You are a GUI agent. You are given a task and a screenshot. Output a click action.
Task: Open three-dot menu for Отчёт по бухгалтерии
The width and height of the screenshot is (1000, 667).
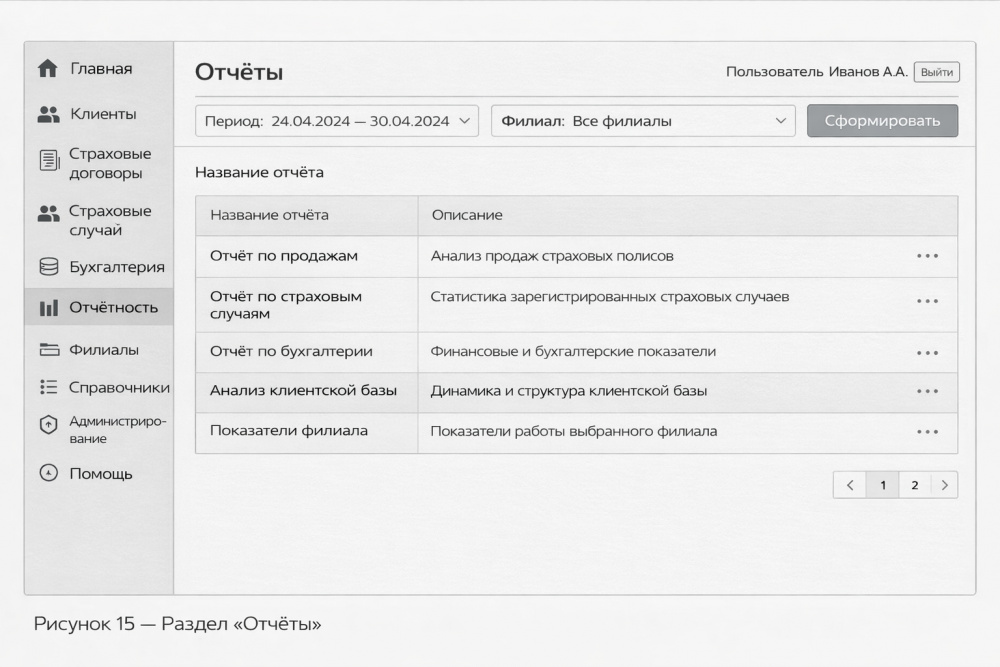927,353
